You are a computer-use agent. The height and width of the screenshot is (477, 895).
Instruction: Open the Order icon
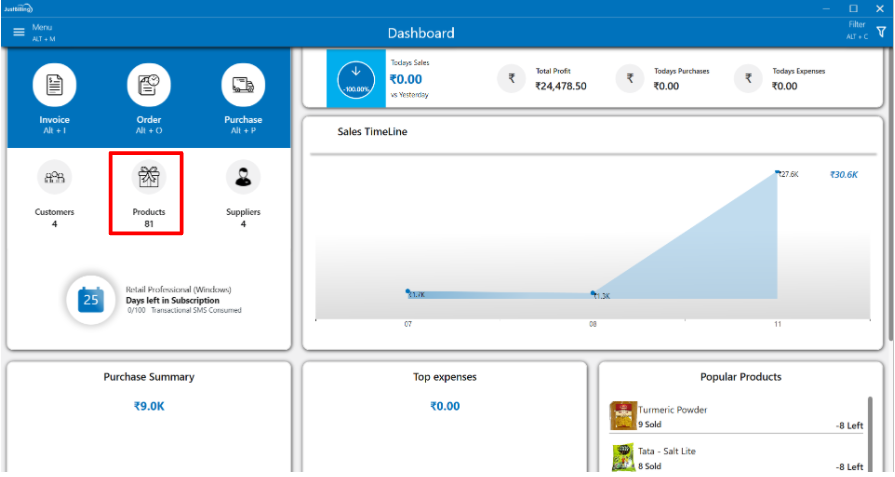pyautogui.click(x=149, y=86)
